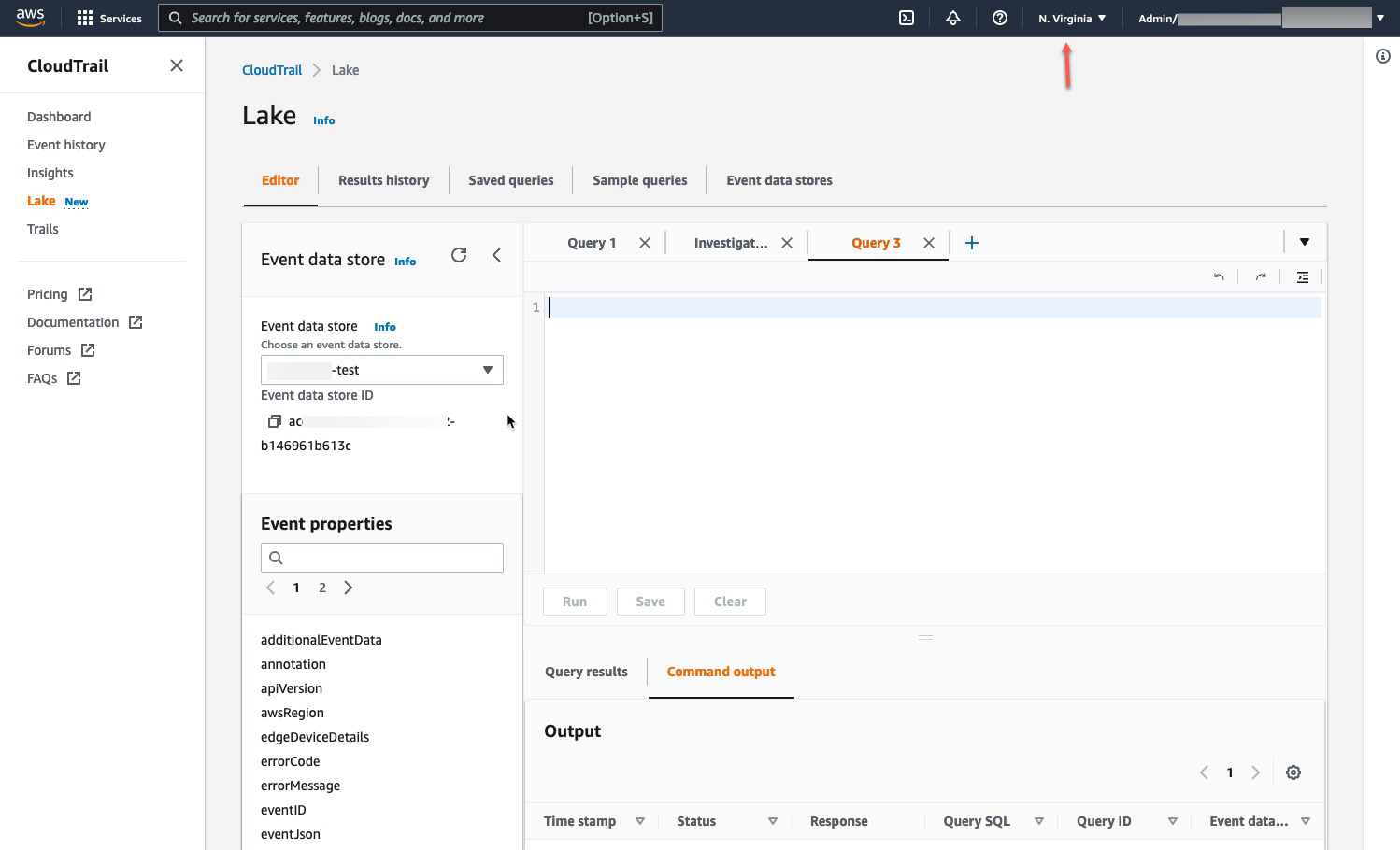Click the Event properties search field
The width and height of the screenshot is (1400, 850).
(x=382, y=557)
